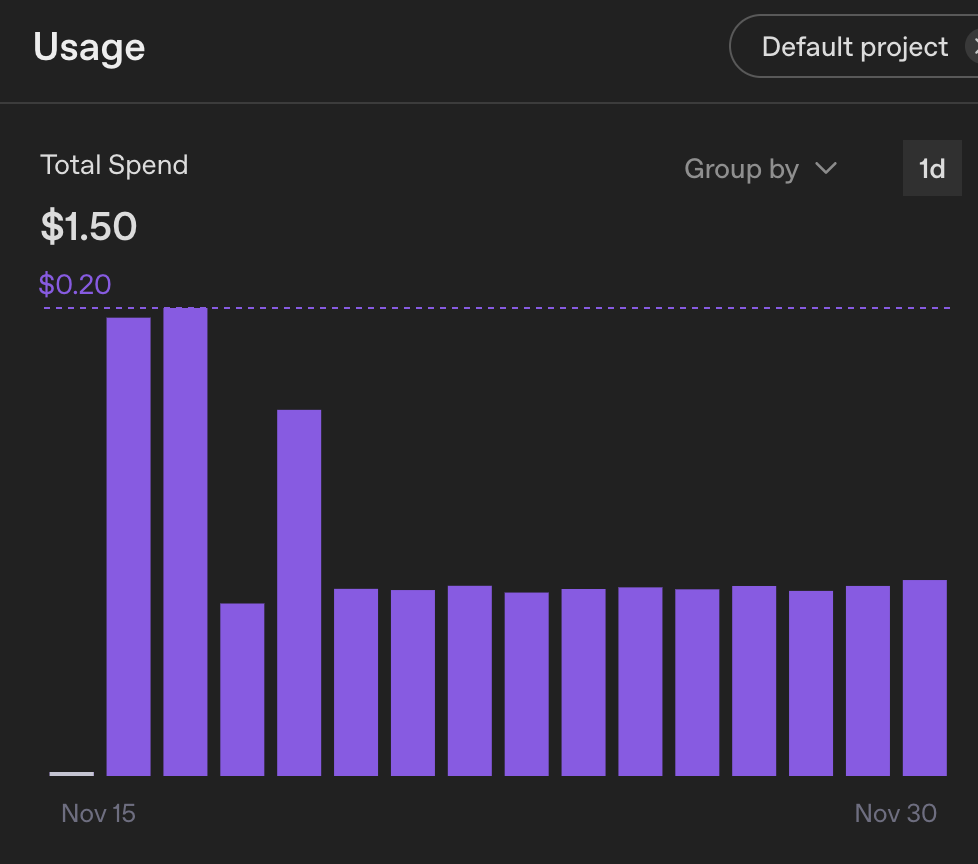Viewport: 978px width, 864px height.
Task: Click the Usage page heading
Action: [x=89, y=47]
